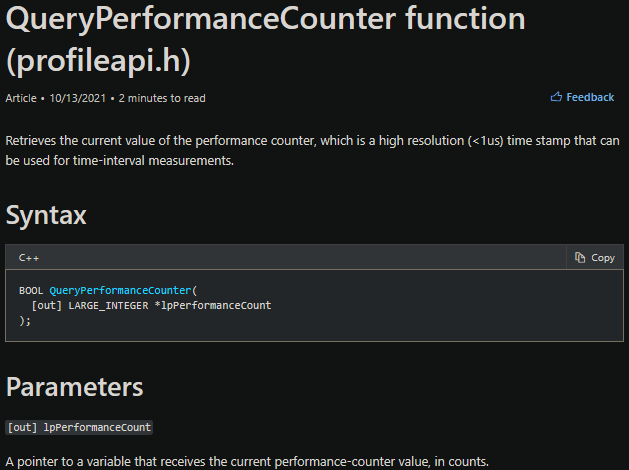
Task: Open the Feedback link
Action: pyautogui.click(x=590, y=97)
